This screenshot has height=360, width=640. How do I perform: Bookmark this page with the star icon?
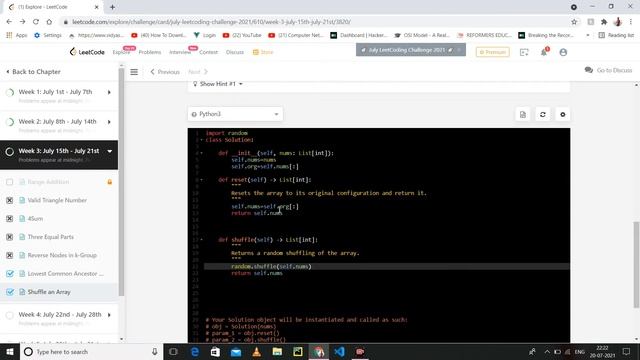pyautogui.click(x=574, y=22)
